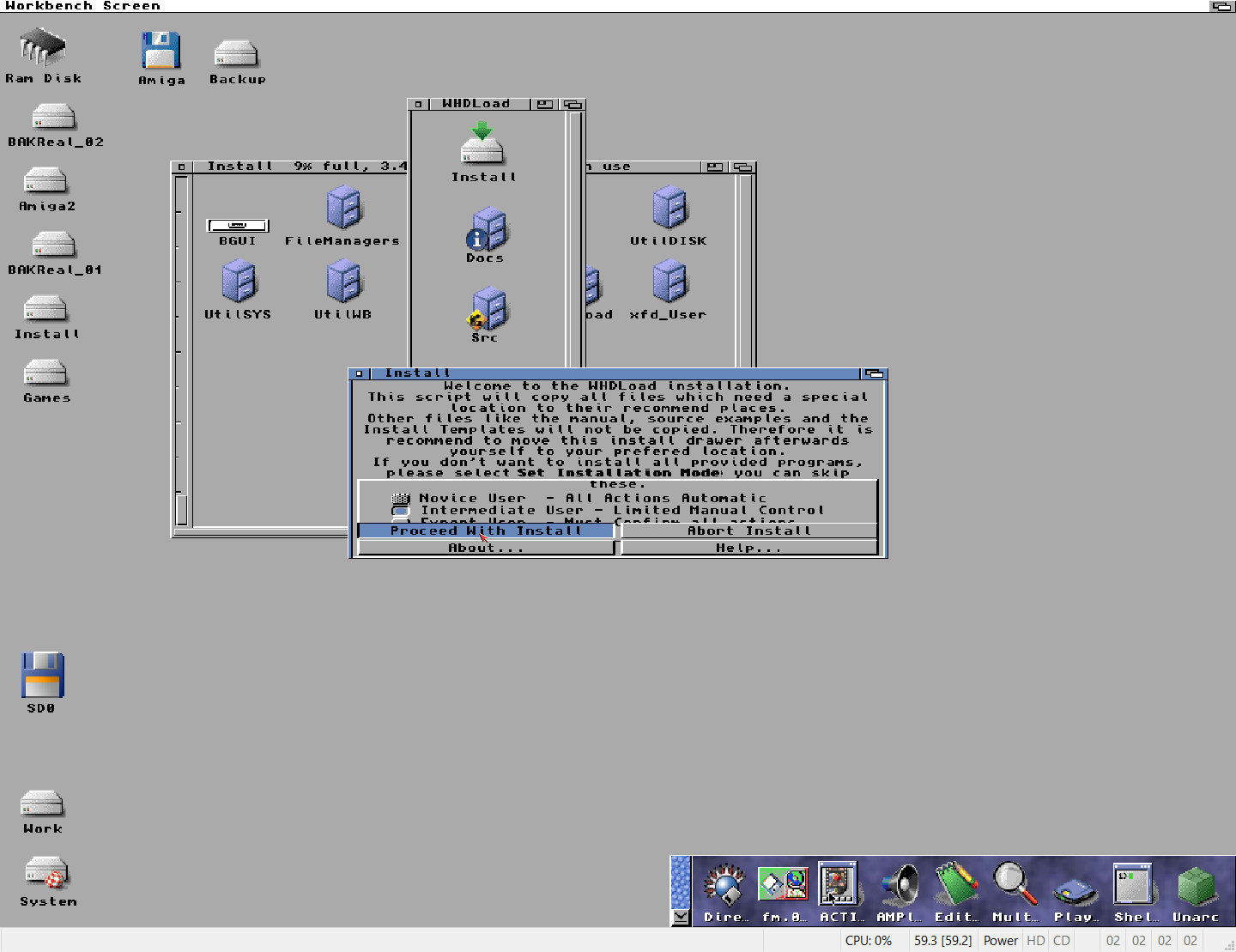The width and height of the screenshot is (1236, 952).
Task: Toggle zoom gadget of WHDLoad window
Action: coord(545,105)
